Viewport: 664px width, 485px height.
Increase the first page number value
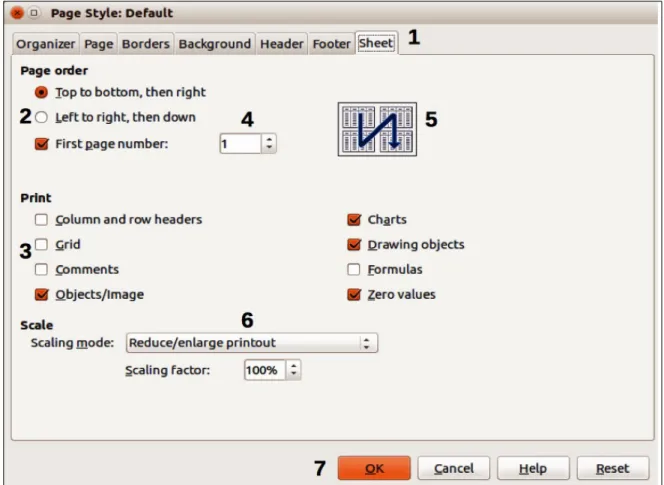[269, 139]
